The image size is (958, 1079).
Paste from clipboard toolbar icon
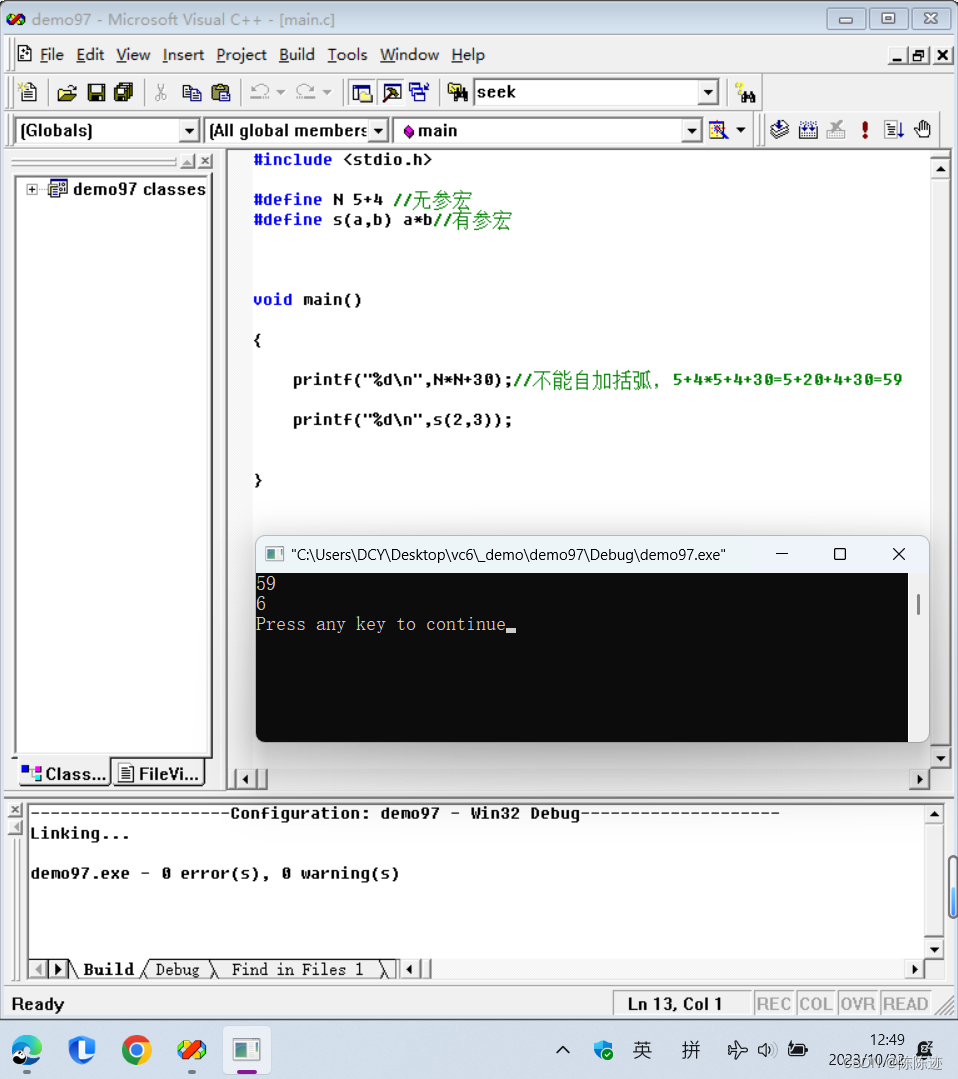(x=221, y=92)
